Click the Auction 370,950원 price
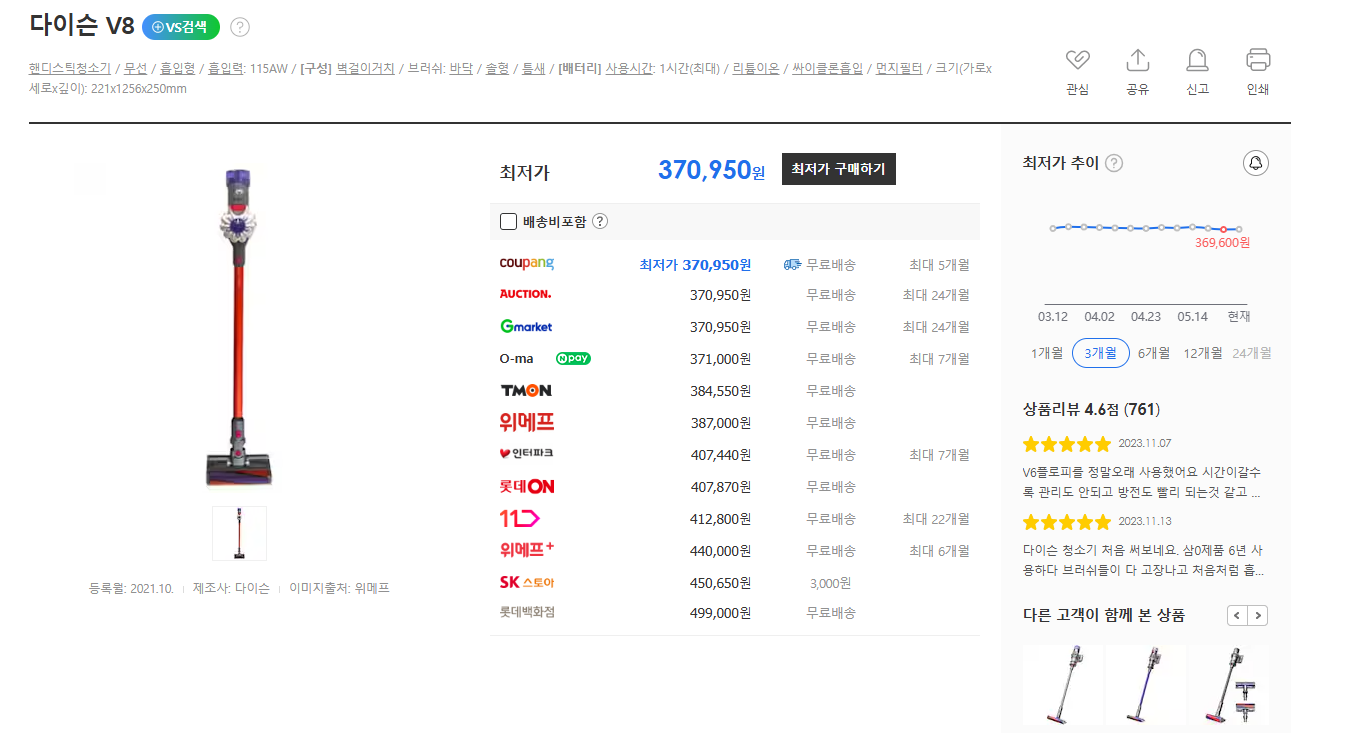 tap(721, 295)
